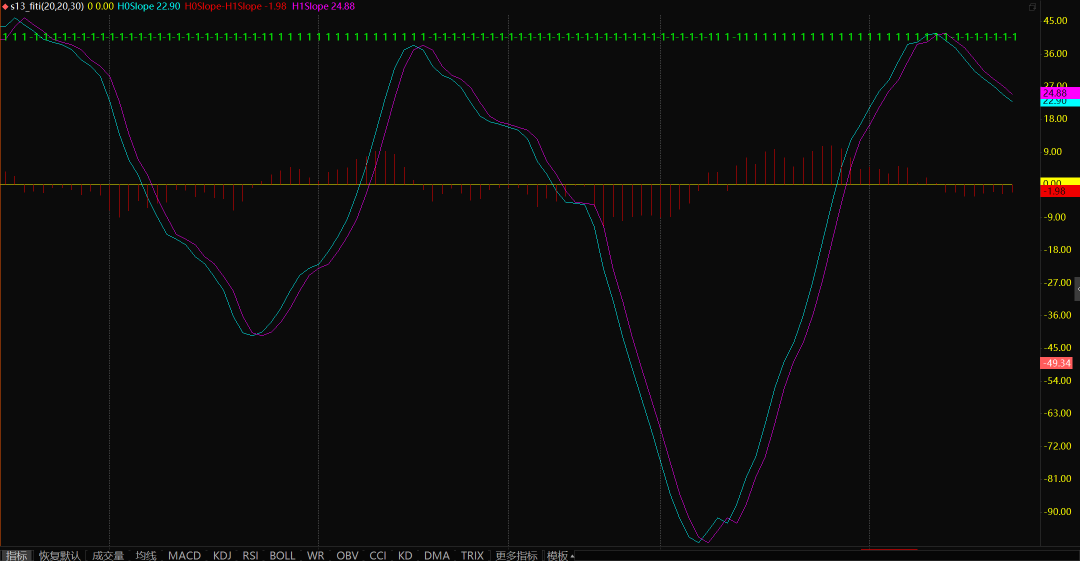Switch to DMA indicator
This screenshot has width=1080, height=561.
point(437,555)
